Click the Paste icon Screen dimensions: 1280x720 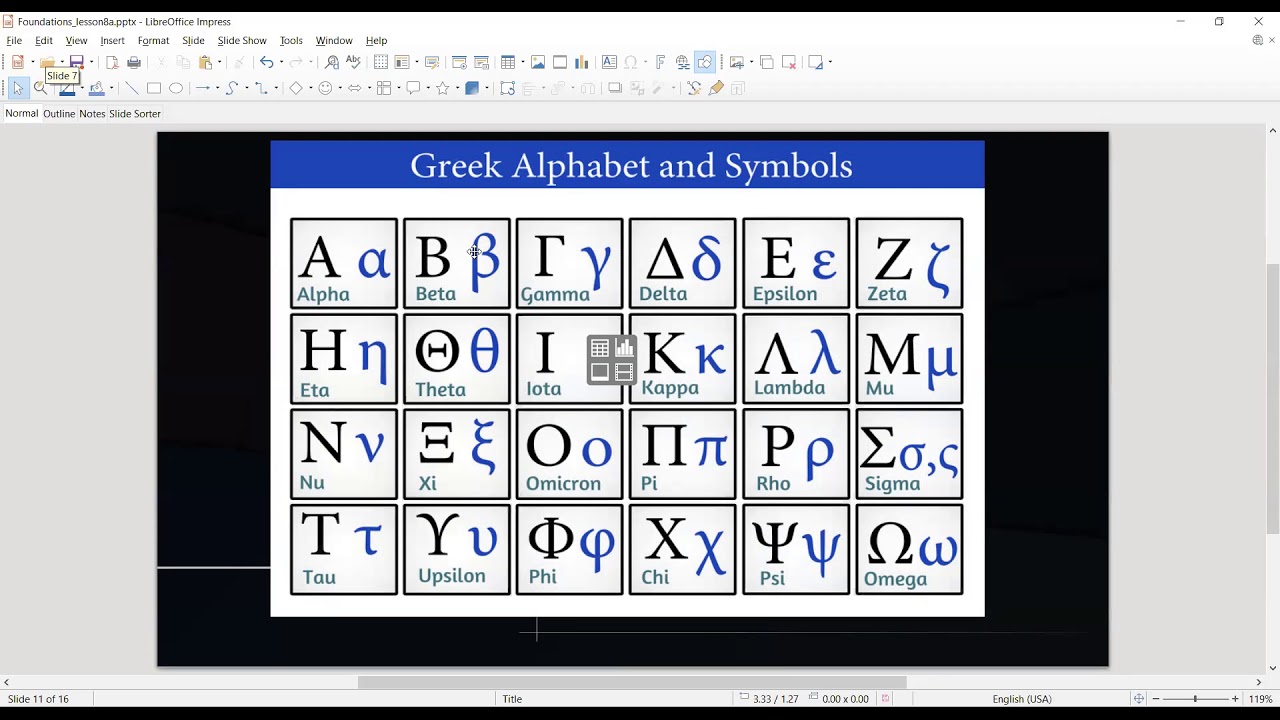[205, 62]
